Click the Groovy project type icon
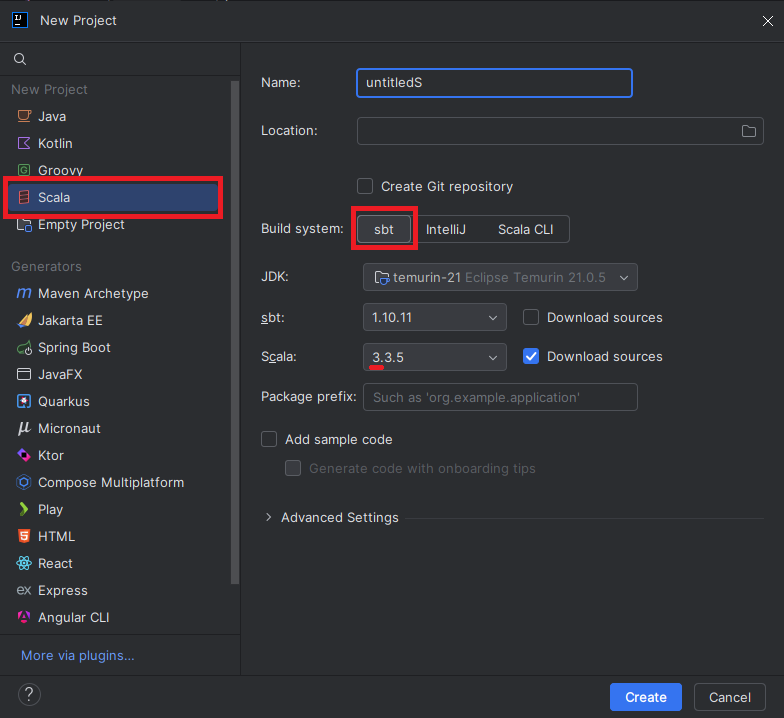Screen dimensions: 784x718 (24, 170)
